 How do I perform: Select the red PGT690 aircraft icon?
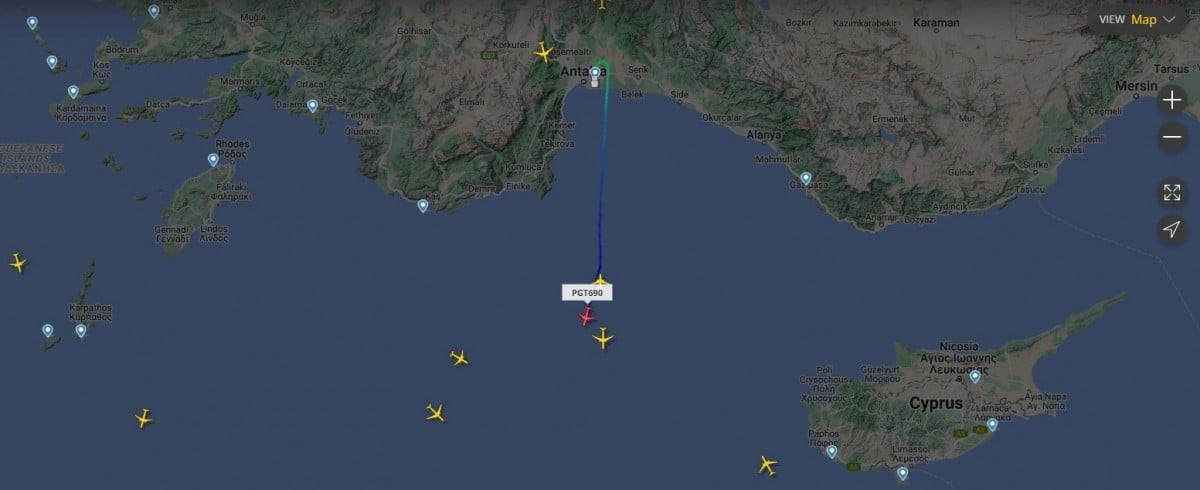tap(586, 317)
